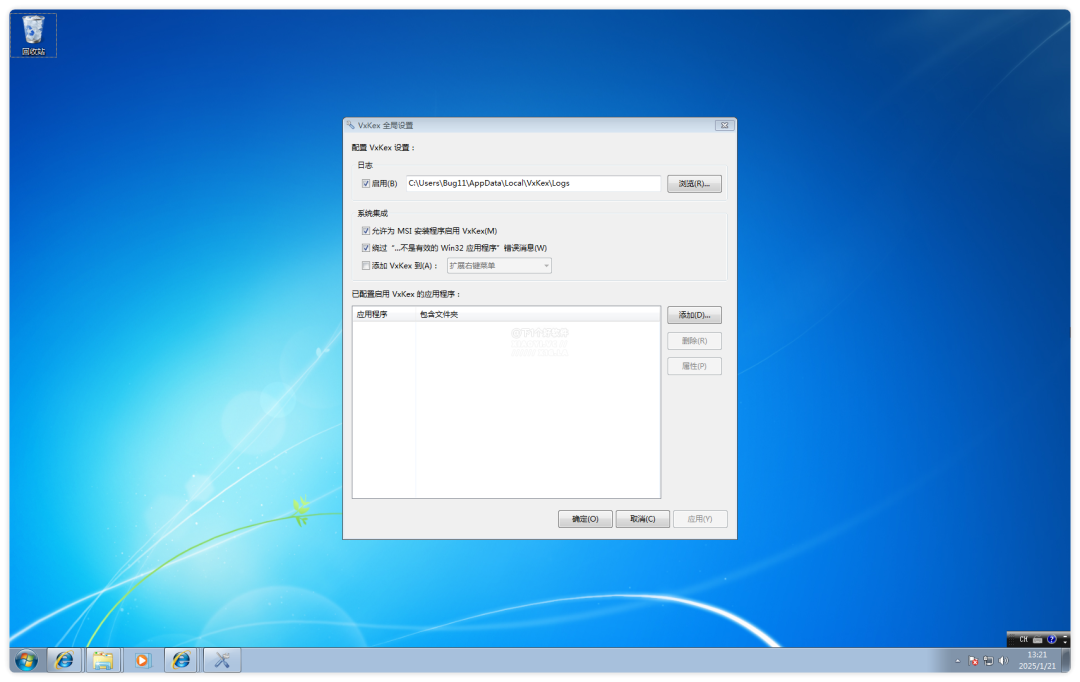The height and width of the screenshot is (682, 1080).
Task: Enable the 添加 VxKex 到 checkbox
Action: [x=366, y=266]
